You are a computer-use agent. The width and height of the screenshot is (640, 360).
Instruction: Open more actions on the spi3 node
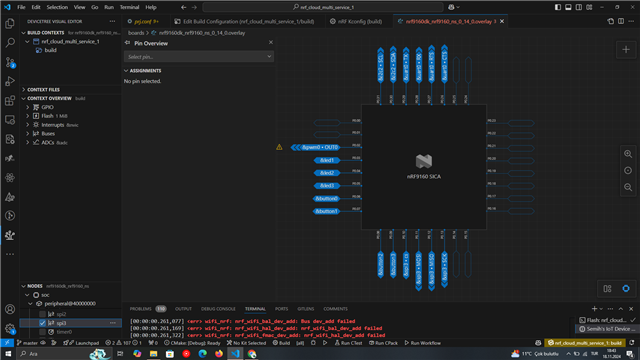point(113,323)
